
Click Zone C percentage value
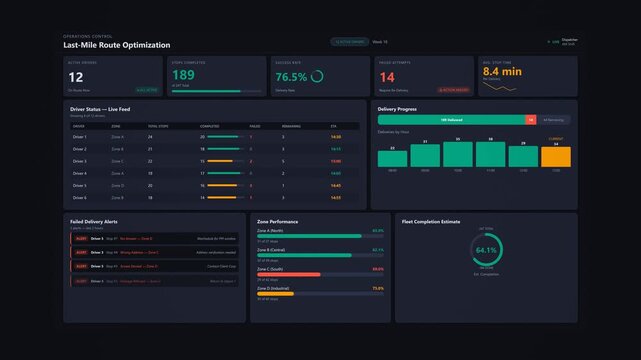pyautogui.click(x=378, y=269)
